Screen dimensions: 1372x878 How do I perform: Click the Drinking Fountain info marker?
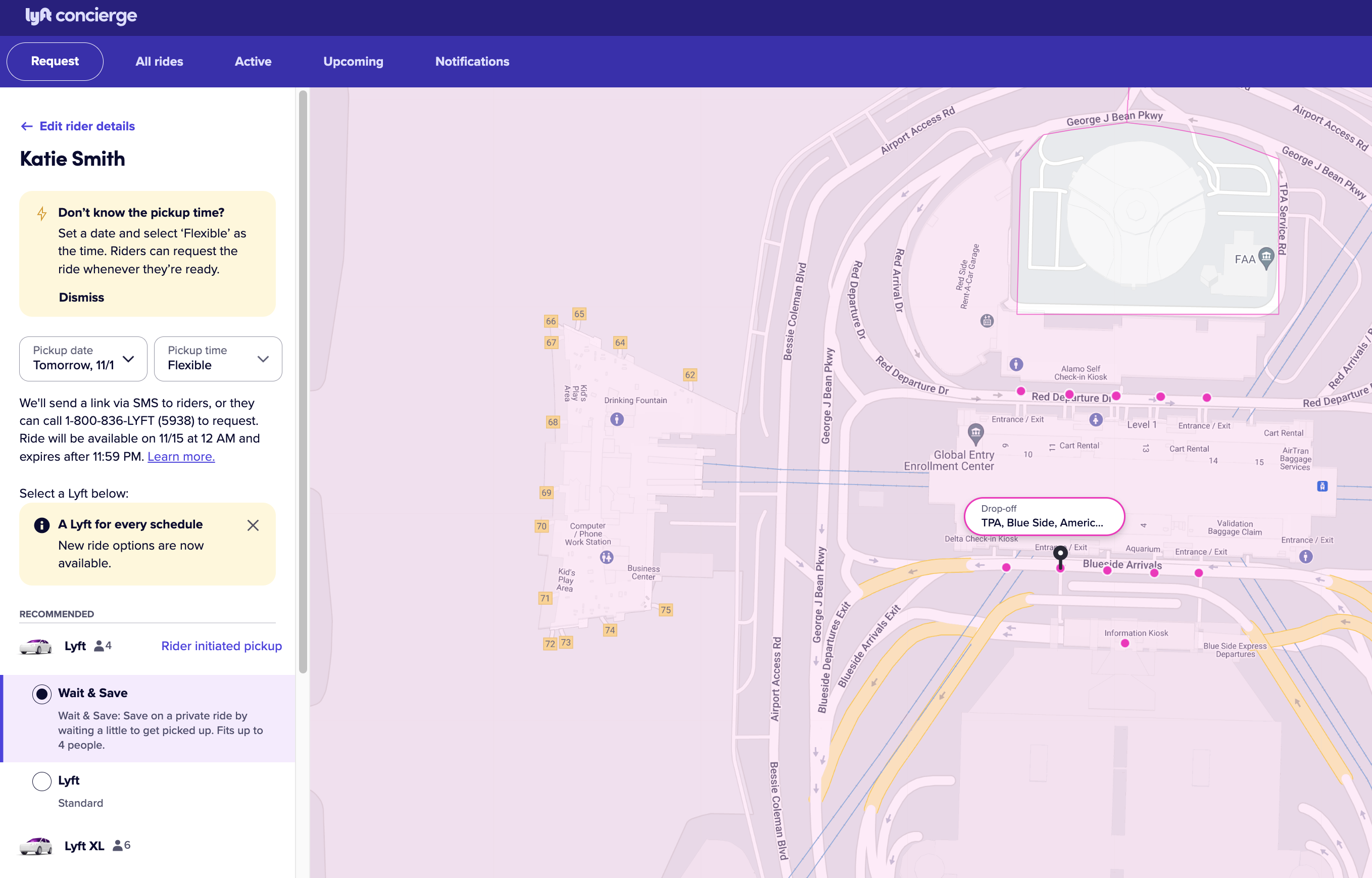click(x=617, y=420)
